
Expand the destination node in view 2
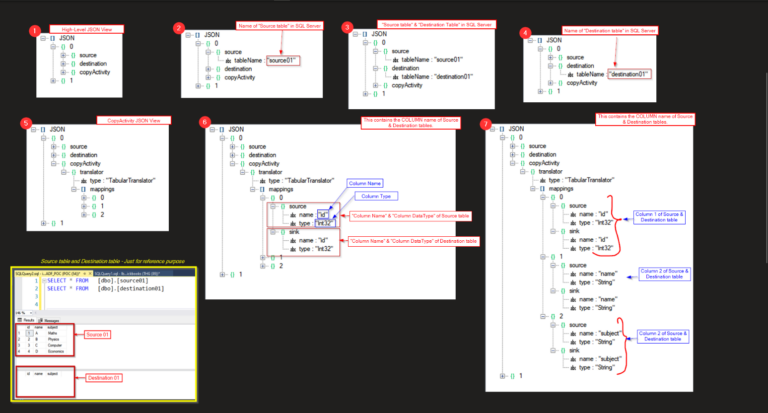pos(208,69)
